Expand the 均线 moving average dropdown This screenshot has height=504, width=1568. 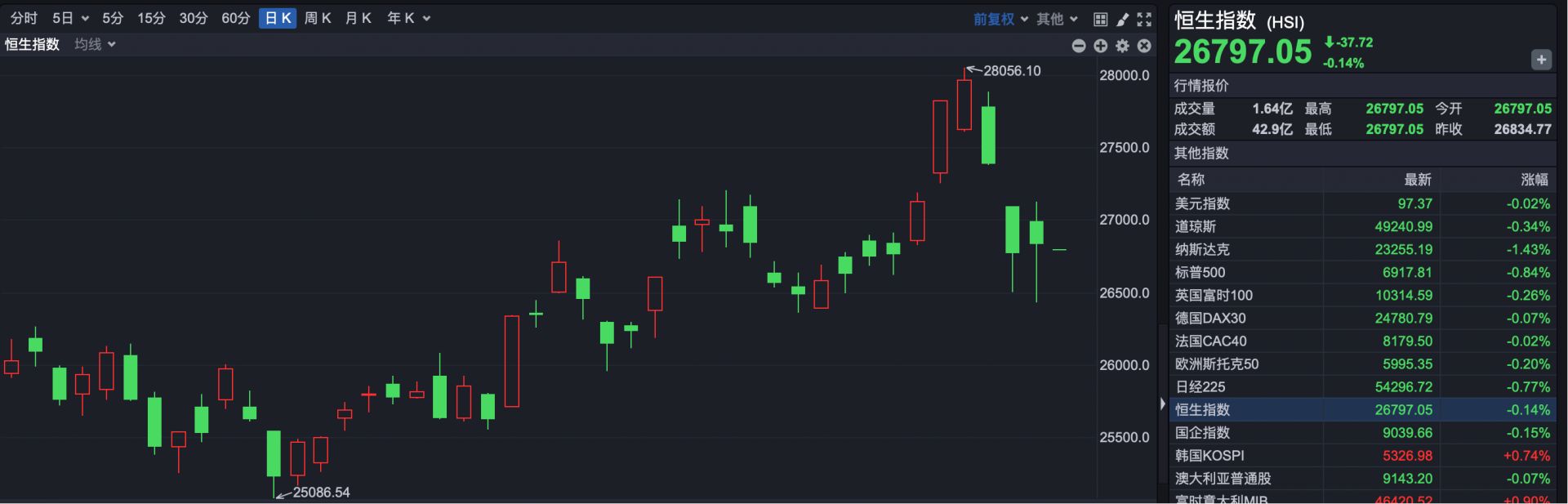[x=95, y=44]
